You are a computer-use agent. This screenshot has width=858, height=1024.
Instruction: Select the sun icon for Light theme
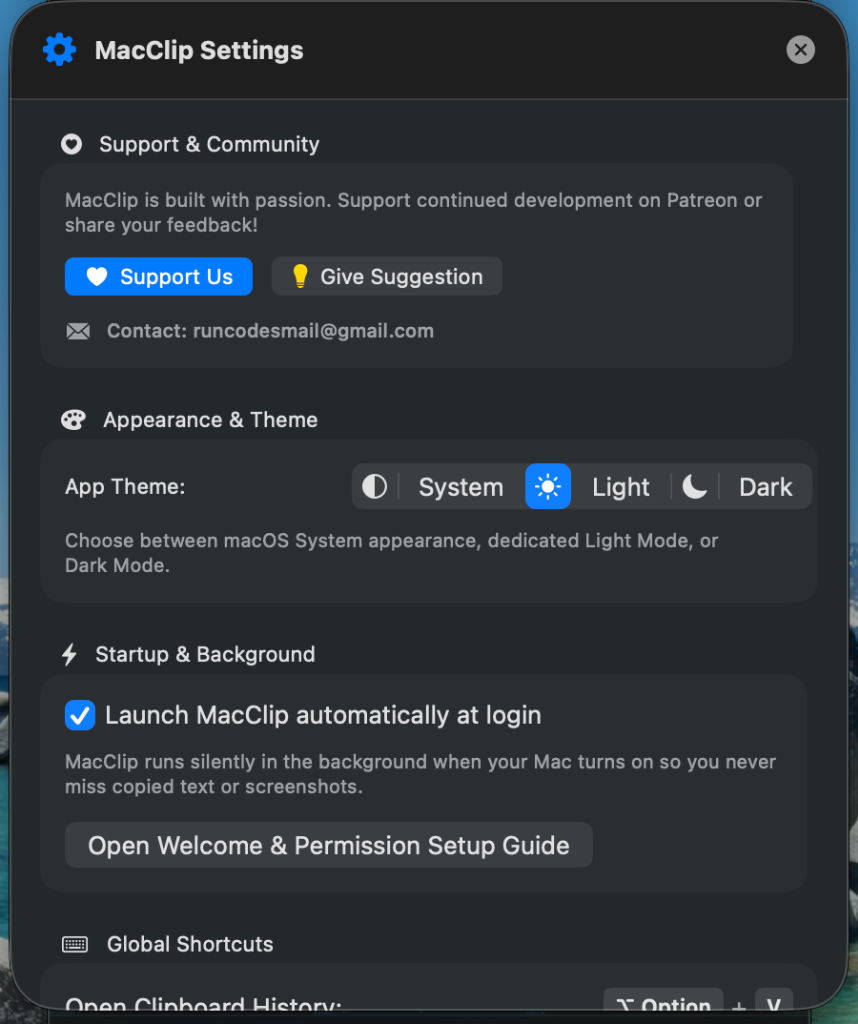548,487
